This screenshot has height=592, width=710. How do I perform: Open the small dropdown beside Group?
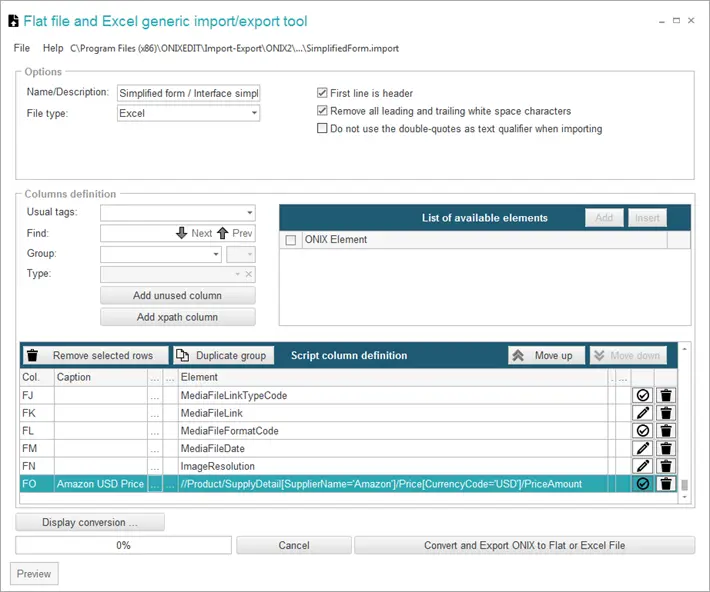(x=241, y=255)
